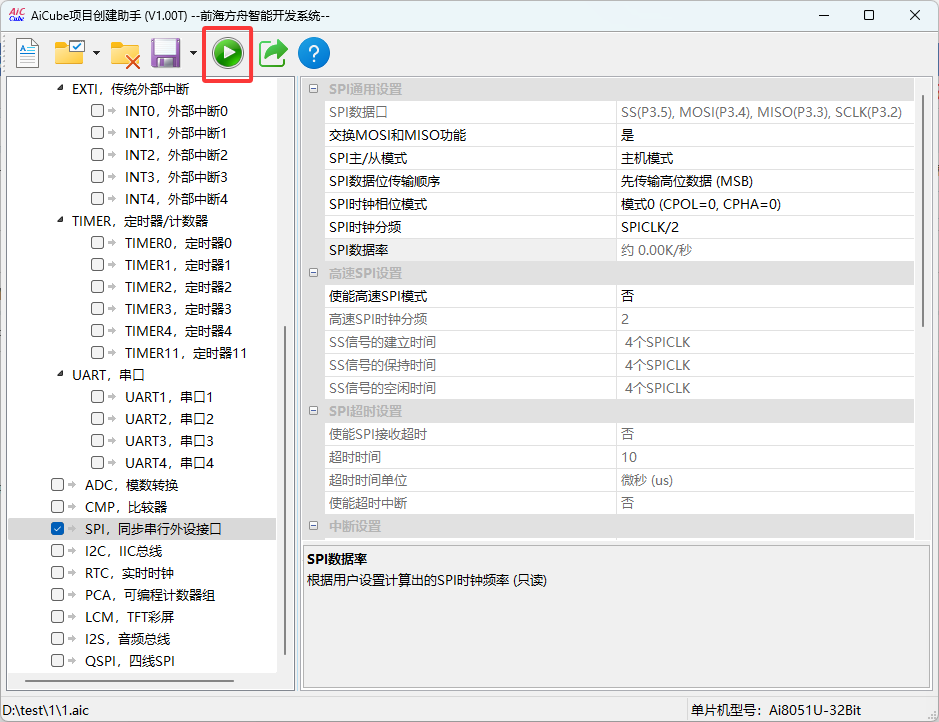Viewport: 939px width, 722px height.
Task: Click the new project document icon
Action: tap(28, 53)
